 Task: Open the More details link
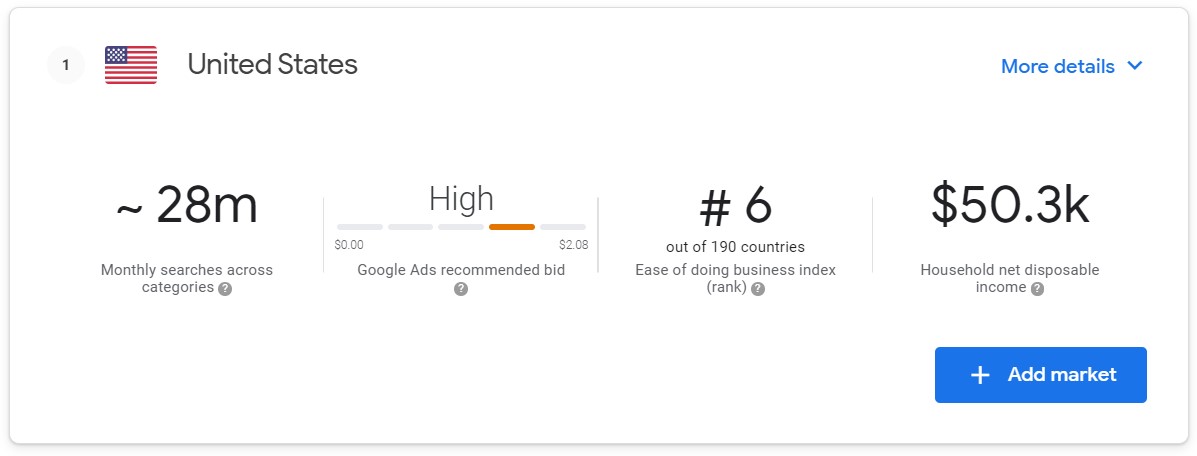pyautogui.click(x=1057, y=66)
